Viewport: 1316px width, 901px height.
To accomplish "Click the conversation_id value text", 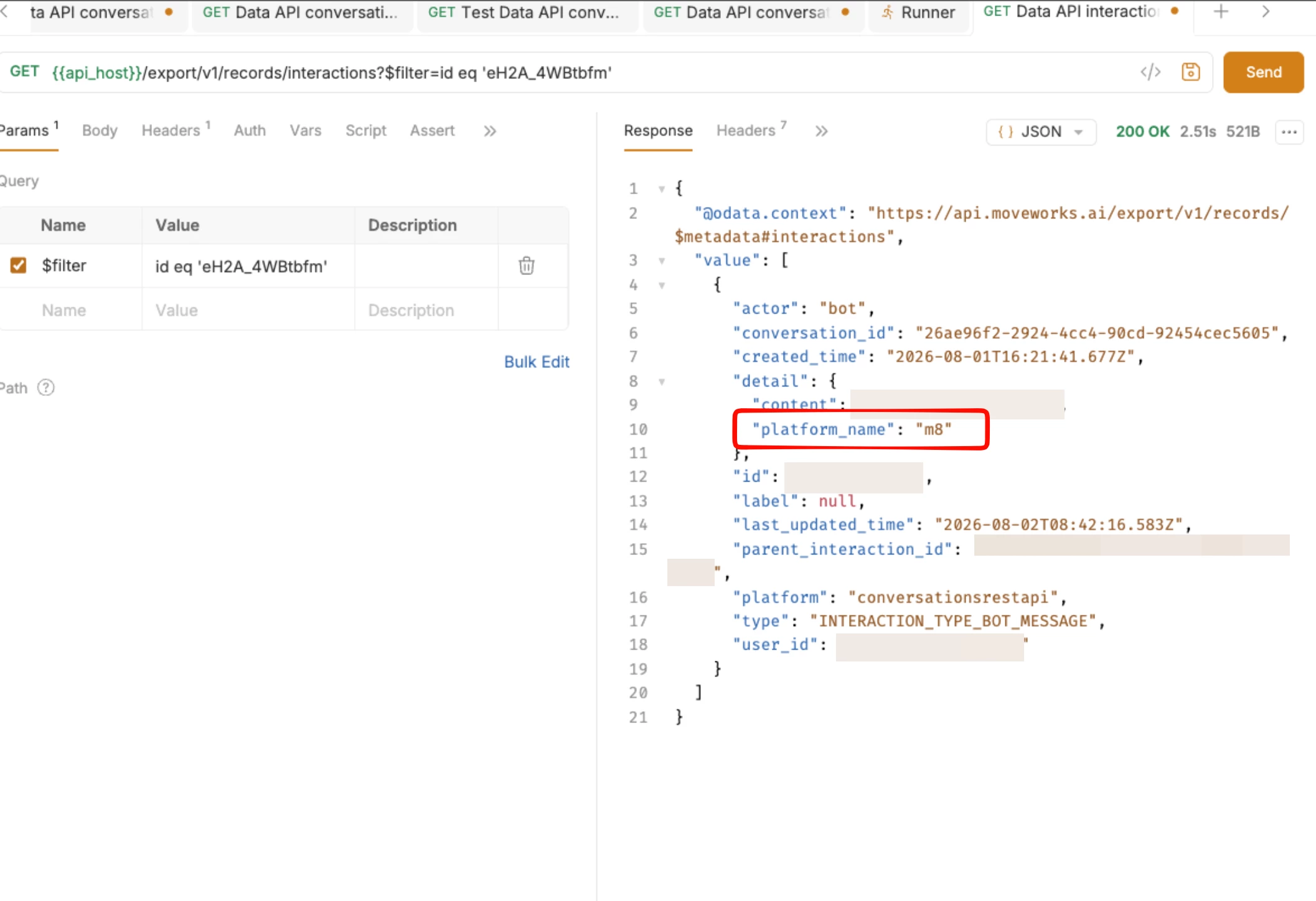I will pos(1097,333).
